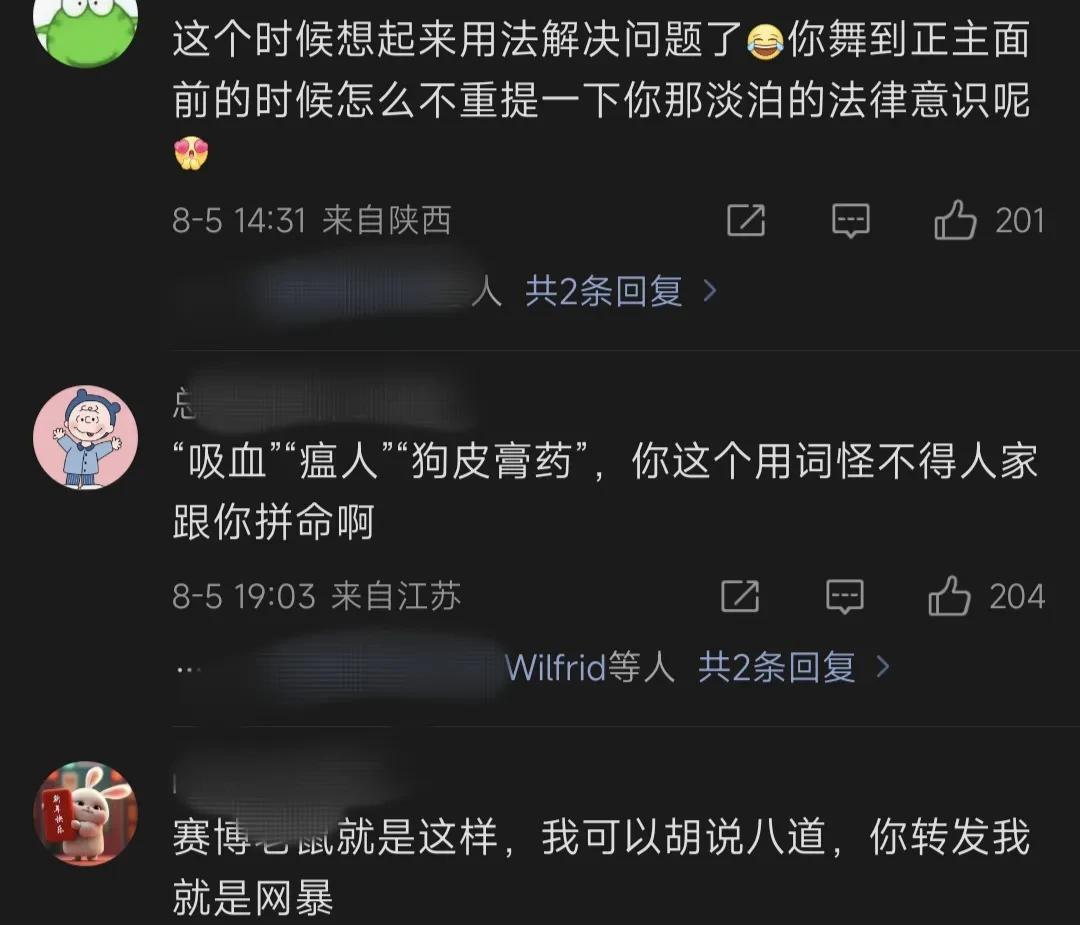Tap the reply bubble icon on the 19:03 comment
Image resolution: width=1080 pixels, height=925 pixels.
point(844,596)
